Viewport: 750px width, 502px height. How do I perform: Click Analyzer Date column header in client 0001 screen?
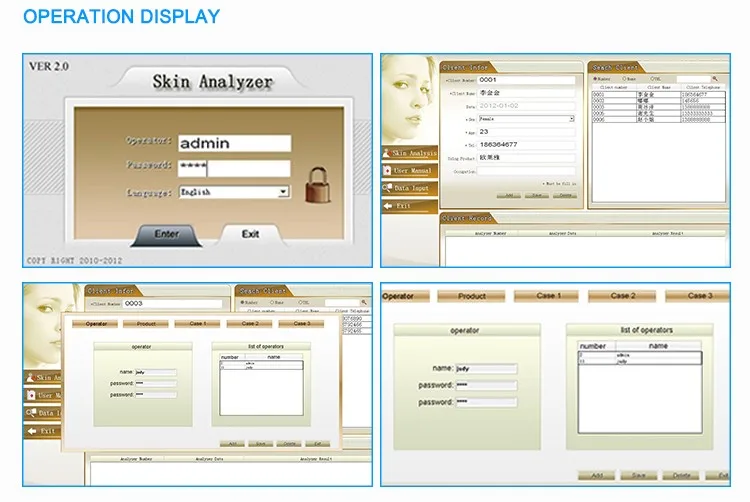[562, 233]
